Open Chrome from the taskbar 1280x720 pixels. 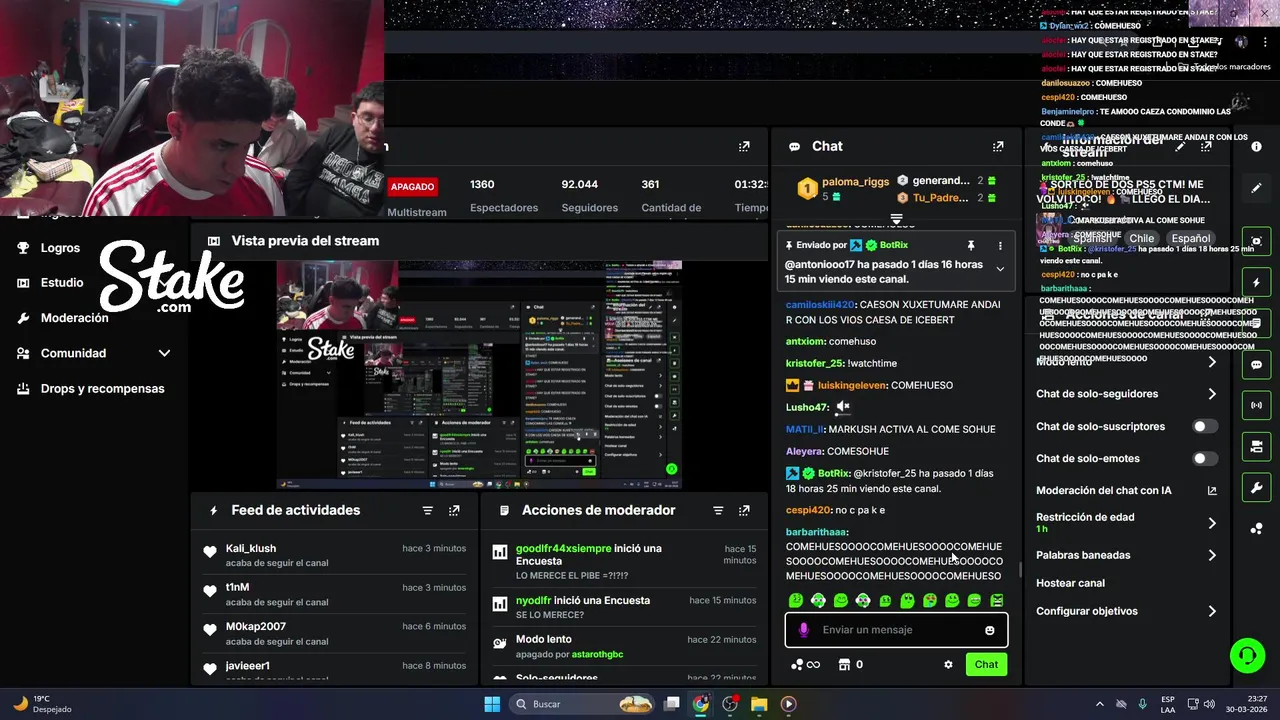[701, 704]
